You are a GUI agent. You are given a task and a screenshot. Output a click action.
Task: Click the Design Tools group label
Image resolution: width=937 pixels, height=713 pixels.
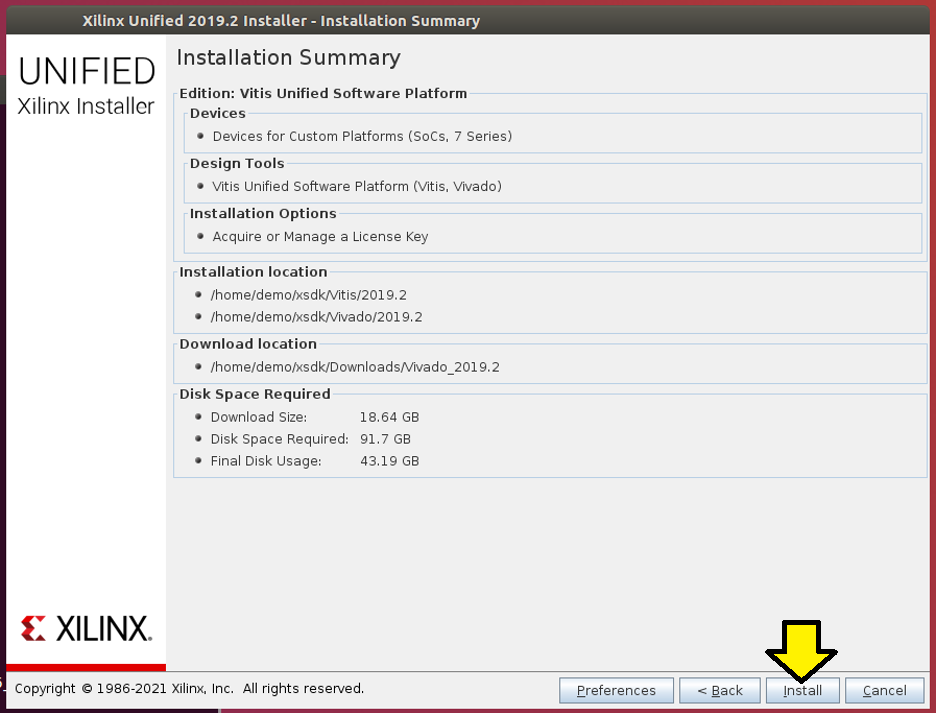(x=237, y=164)
